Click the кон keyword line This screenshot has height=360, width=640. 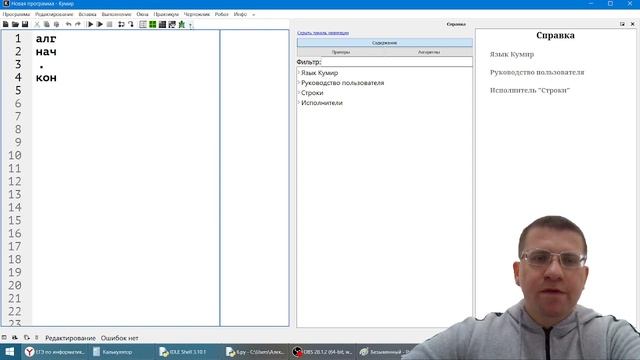[46, 78]
